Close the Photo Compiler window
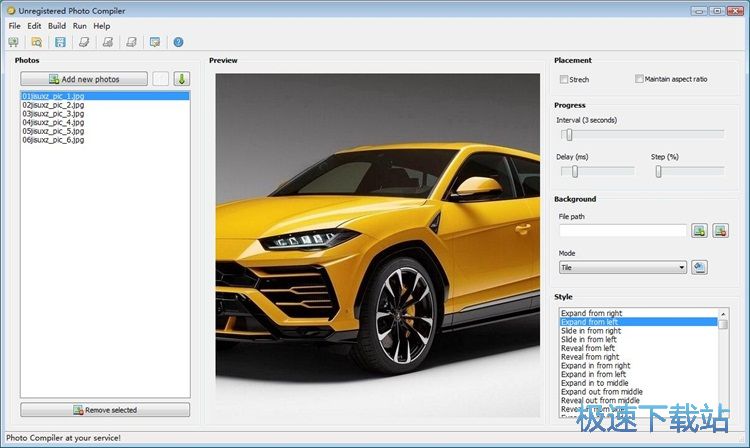The image size is (750, 448). click(735, 11)
